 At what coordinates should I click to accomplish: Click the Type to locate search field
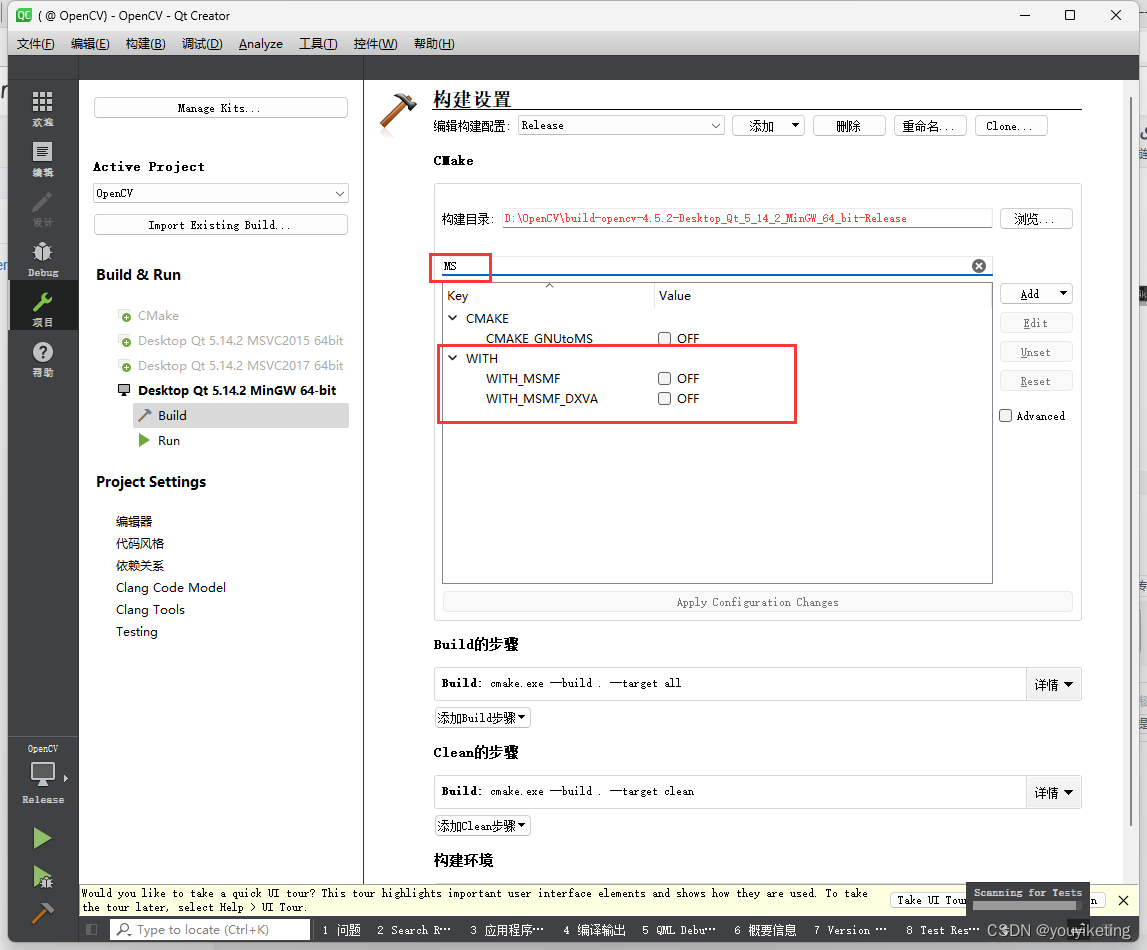pos(210,930)
